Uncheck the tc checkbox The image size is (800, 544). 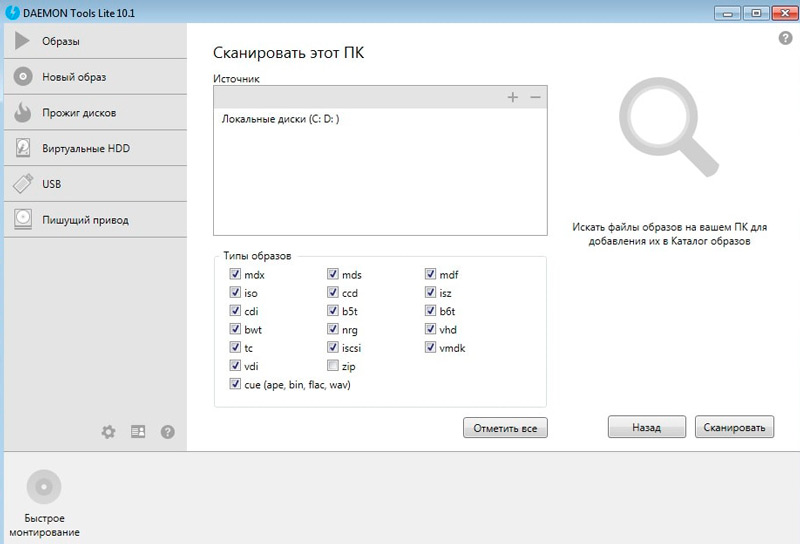click(x=235, y=348)
